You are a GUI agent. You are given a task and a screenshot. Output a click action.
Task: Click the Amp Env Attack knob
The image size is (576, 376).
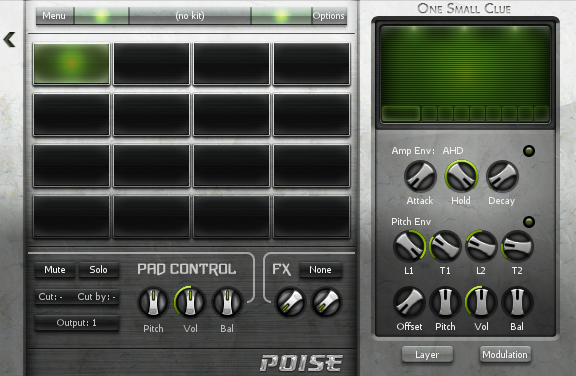[420, 177]
